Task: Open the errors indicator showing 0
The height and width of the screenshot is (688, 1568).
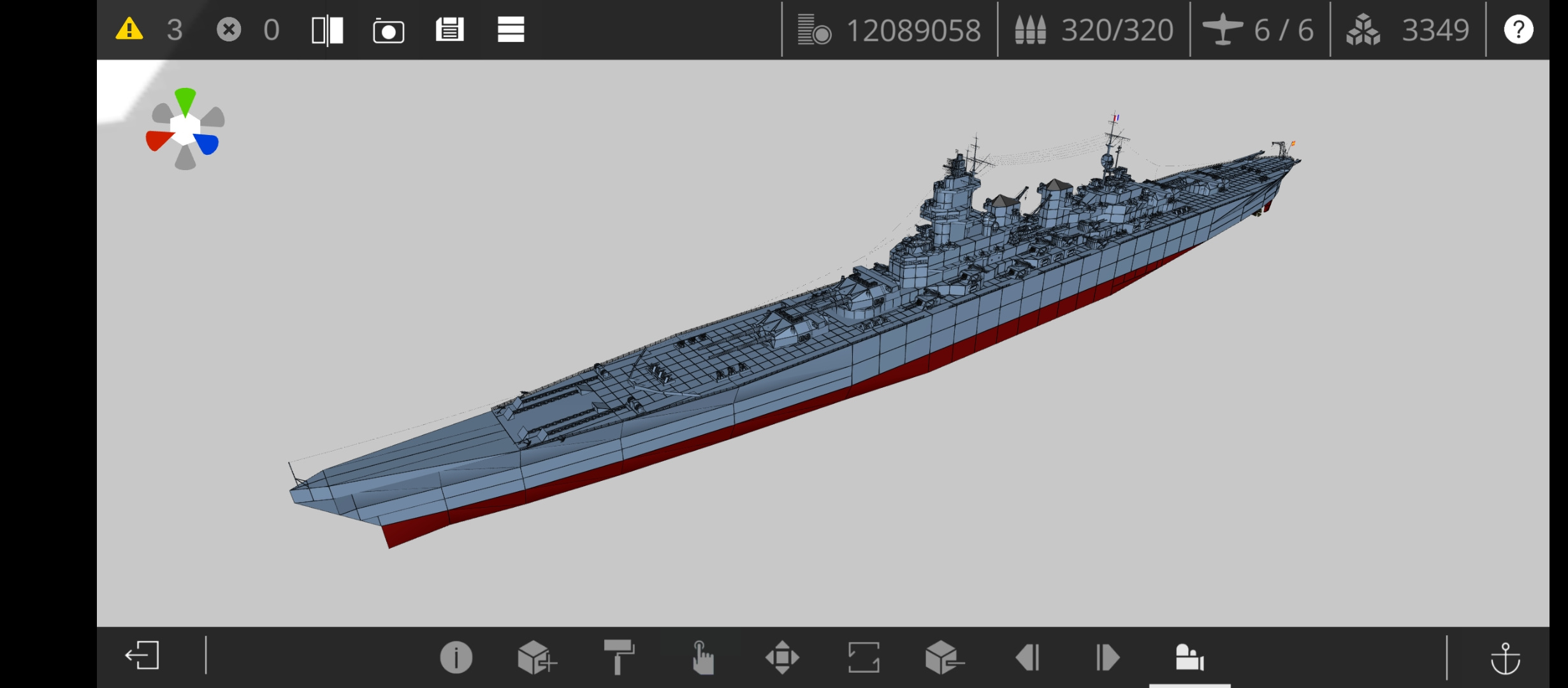Action: click(x=249, y=29)
